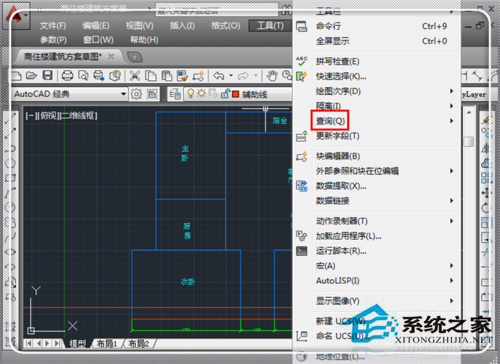Image resolution: width=500 pixels, height=364 pixels.
Task: Open the Redo history dropdown arrow
Action: click(x=256, y=76)
